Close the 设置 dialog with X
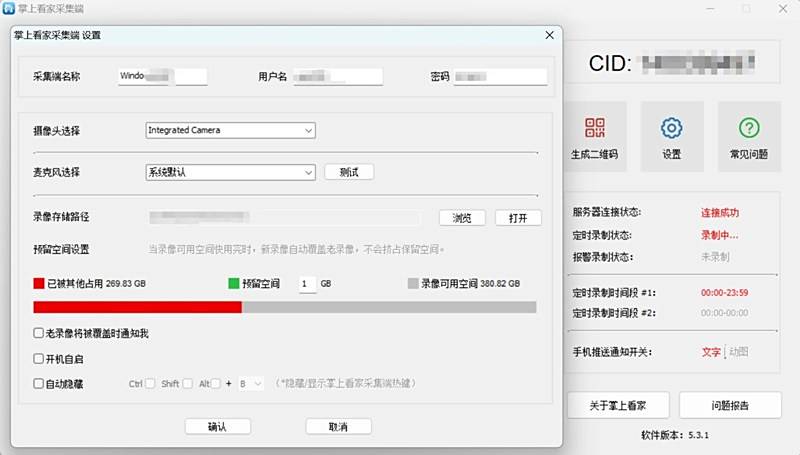 pyautogui.click(x=549, y=35)
